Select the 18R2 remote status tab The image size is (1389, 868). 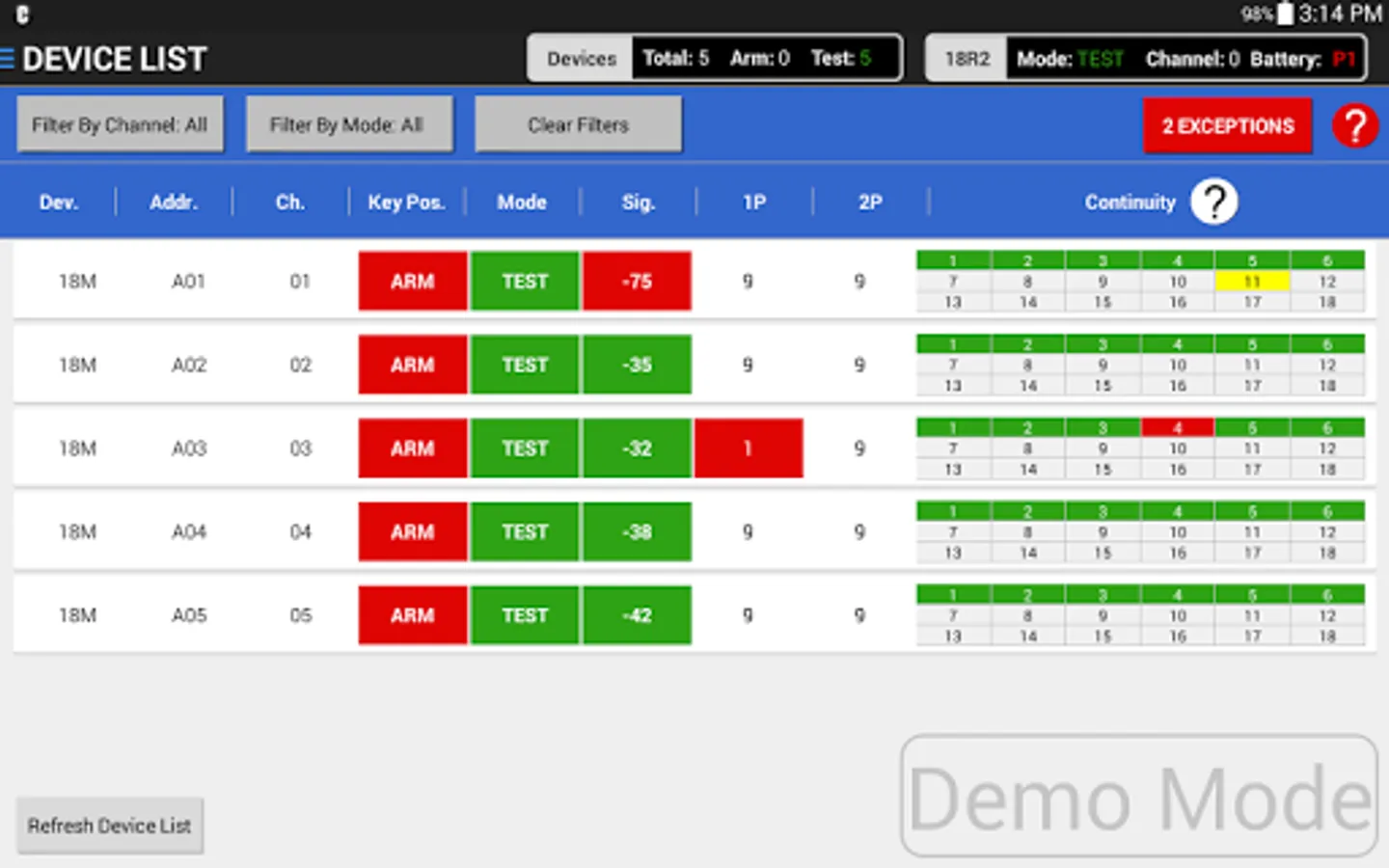[x=967, y=59]
